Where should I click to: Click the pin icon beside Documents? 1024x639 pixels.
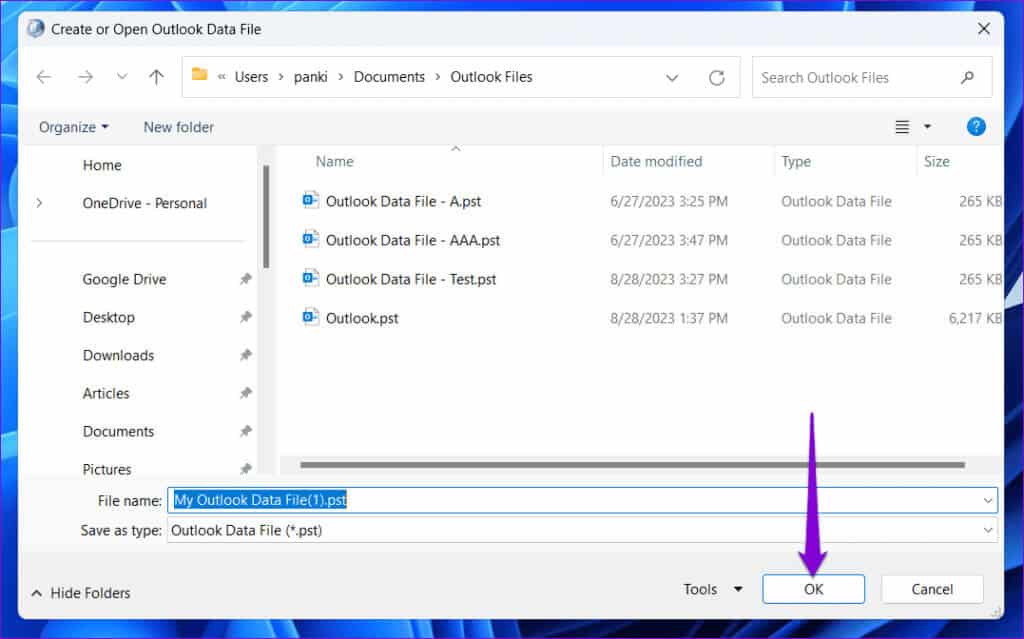coord(246,431)
